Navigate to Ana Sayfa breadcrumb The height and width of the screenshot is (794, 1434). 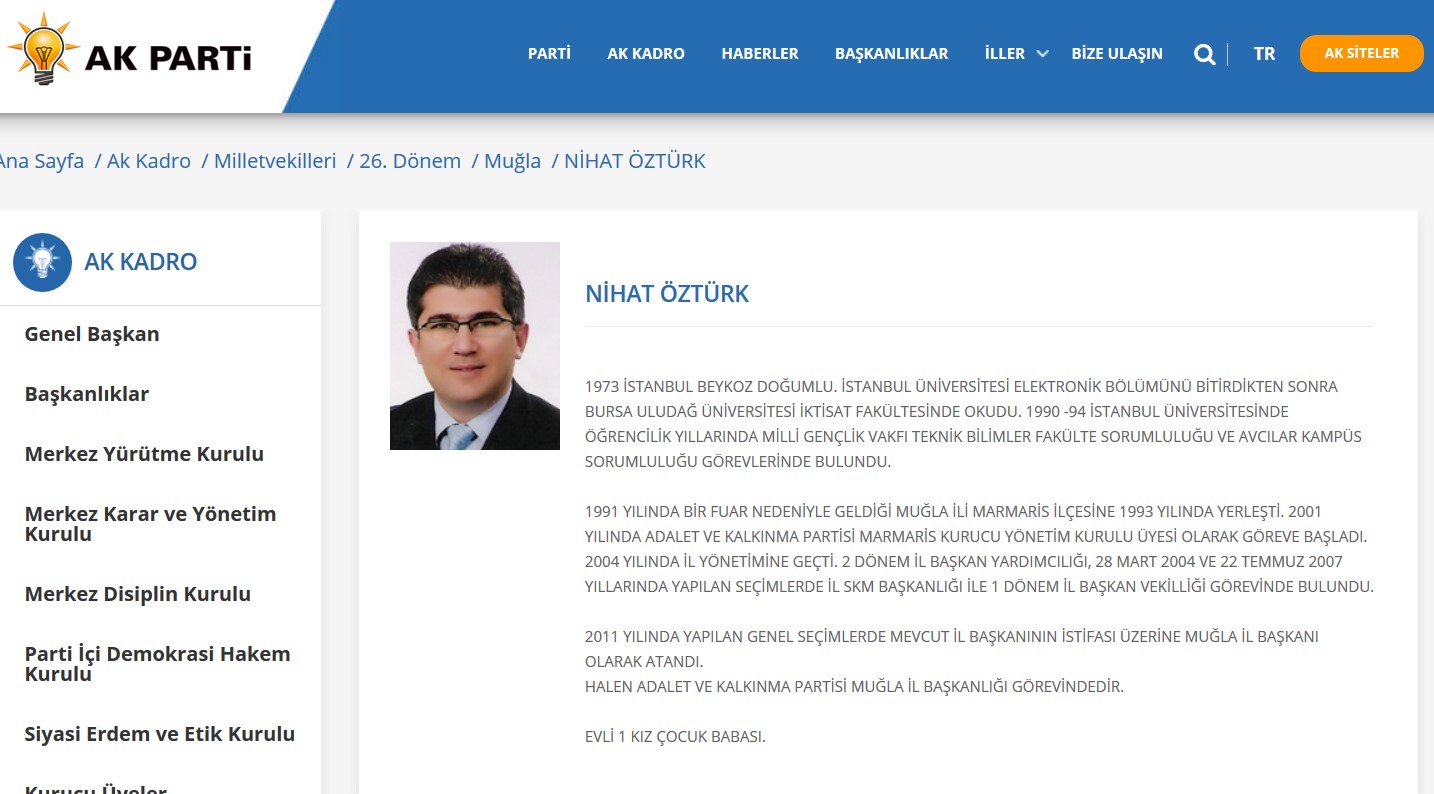(x=41, y=161)
